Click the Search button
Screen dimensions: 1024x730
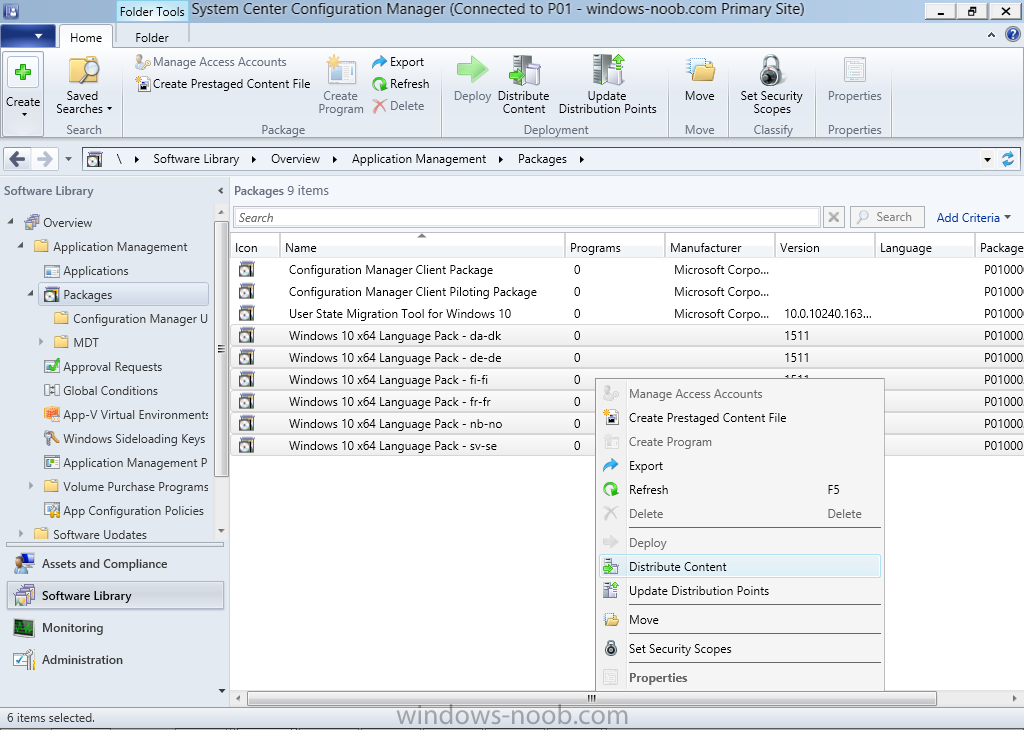click(x=887, y=217)
